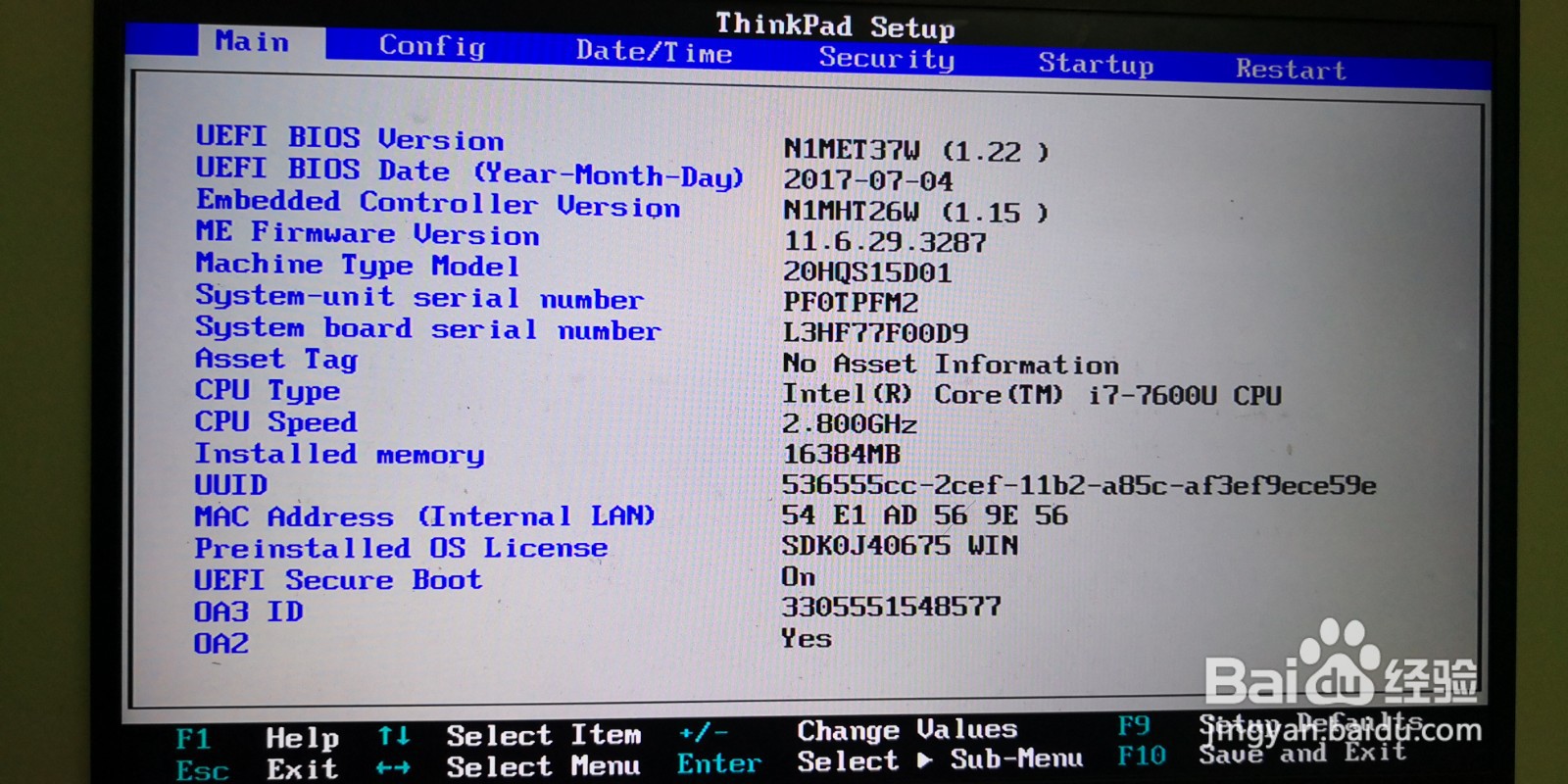Click machine type value 20HQS15D01
The height and width of the screenshot is (784, 1568).
pos(867,272)
